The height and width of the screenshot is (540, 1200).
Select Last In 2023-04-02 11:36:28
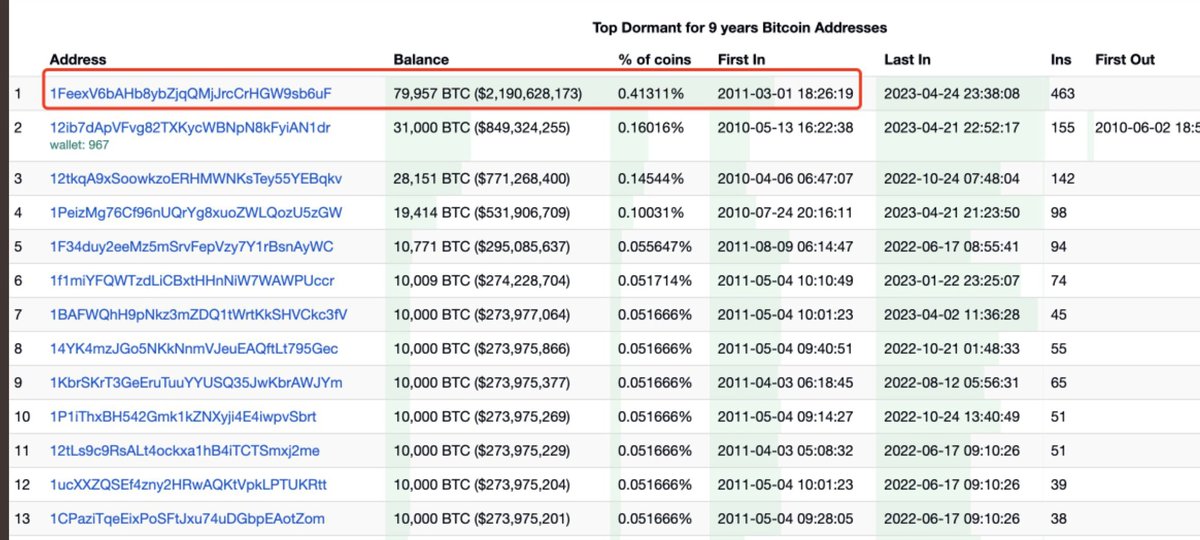(952, 315)
